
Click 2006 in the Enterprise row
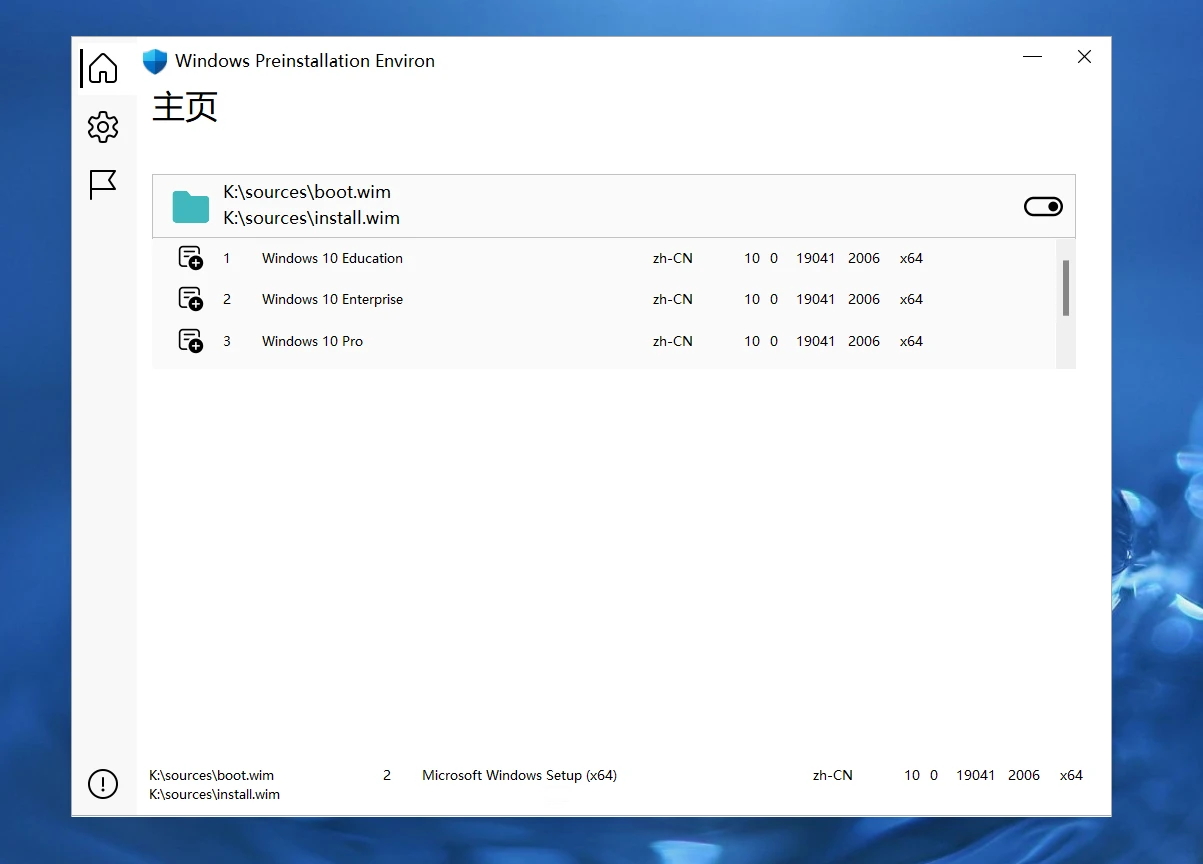pos(864,299)
